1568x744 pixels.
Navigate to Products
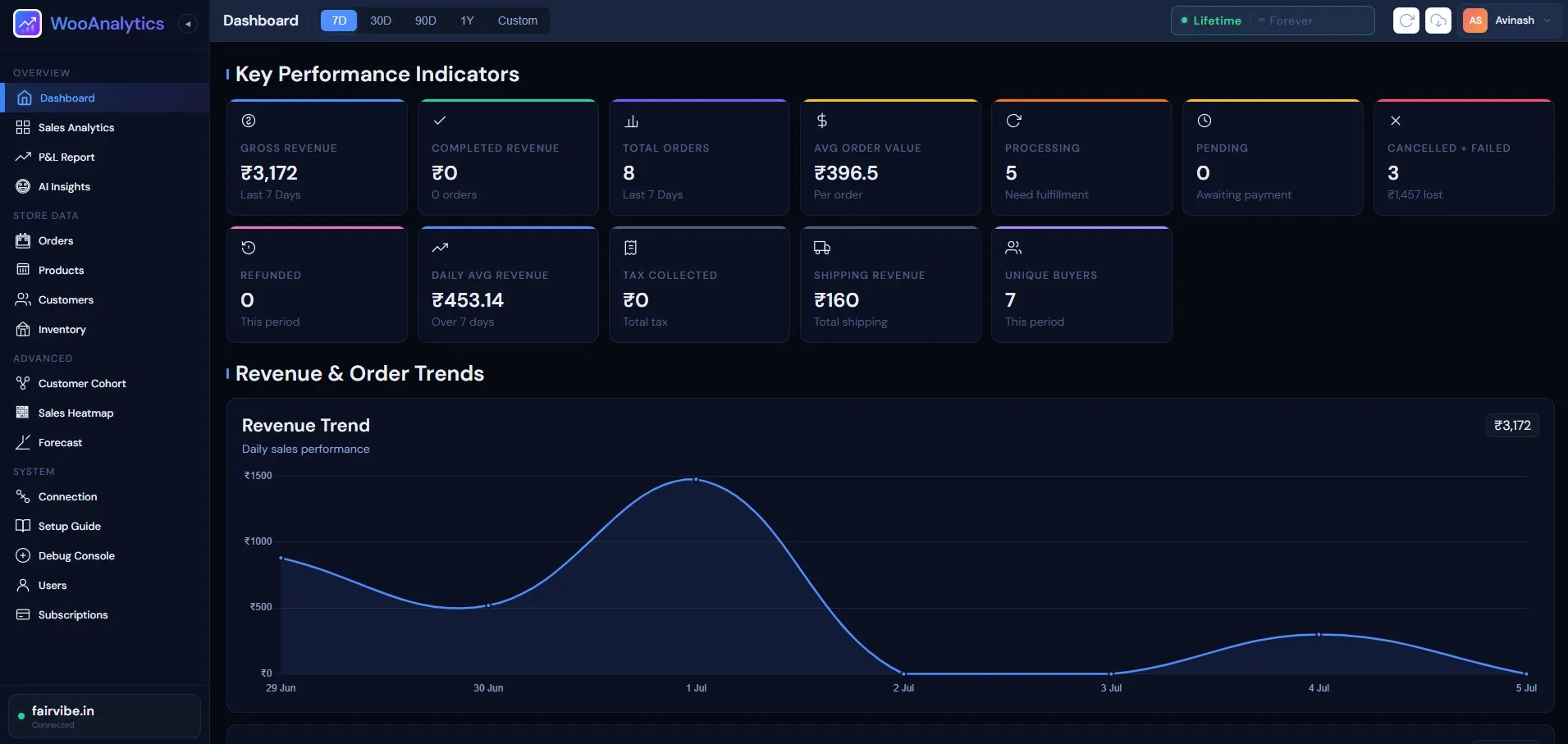pos(104,270)
